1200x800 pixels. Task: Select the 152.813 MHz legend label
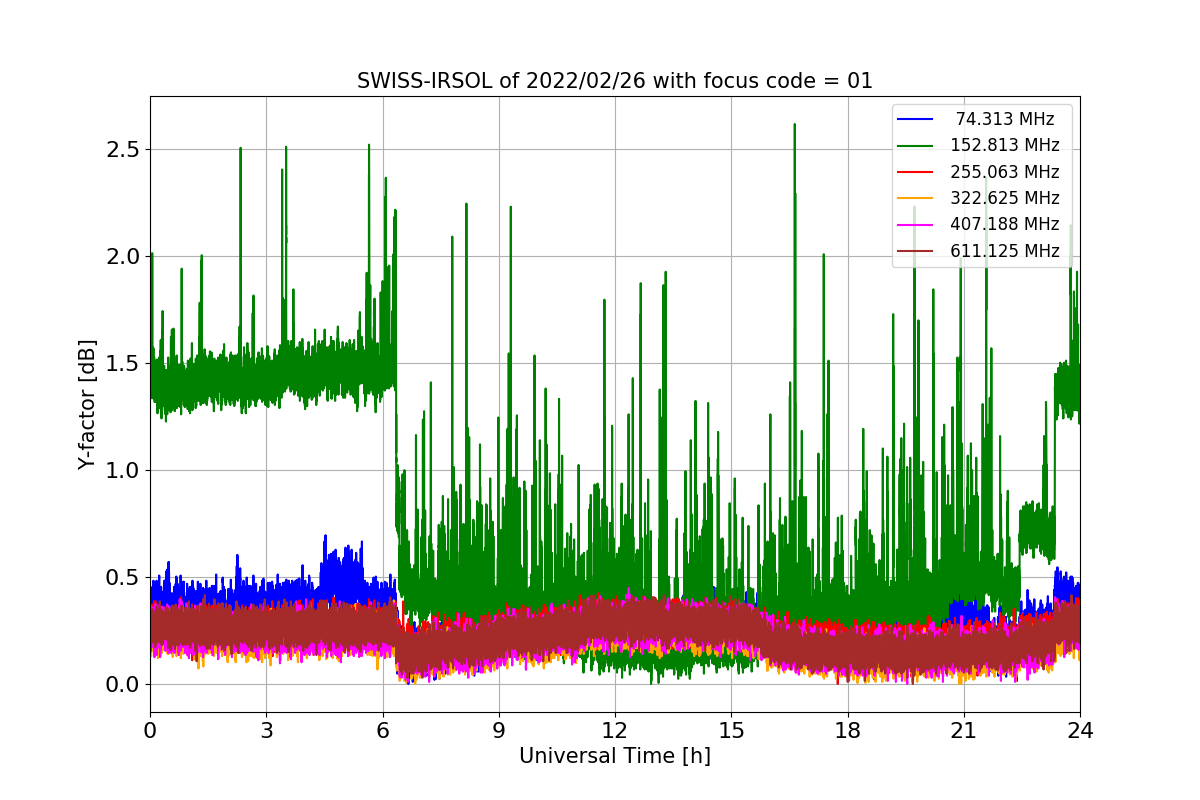(x=1005, y=146)
